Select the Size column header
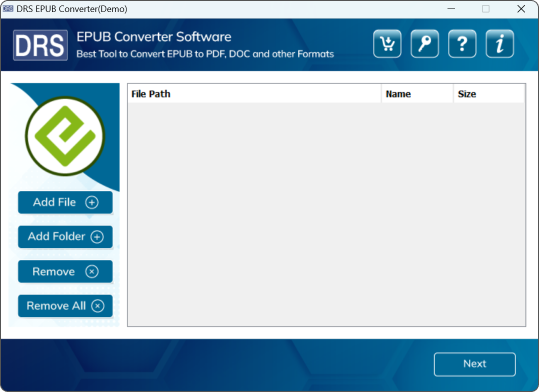Viewport: 539px width, 392px height. tap(489, 94)
